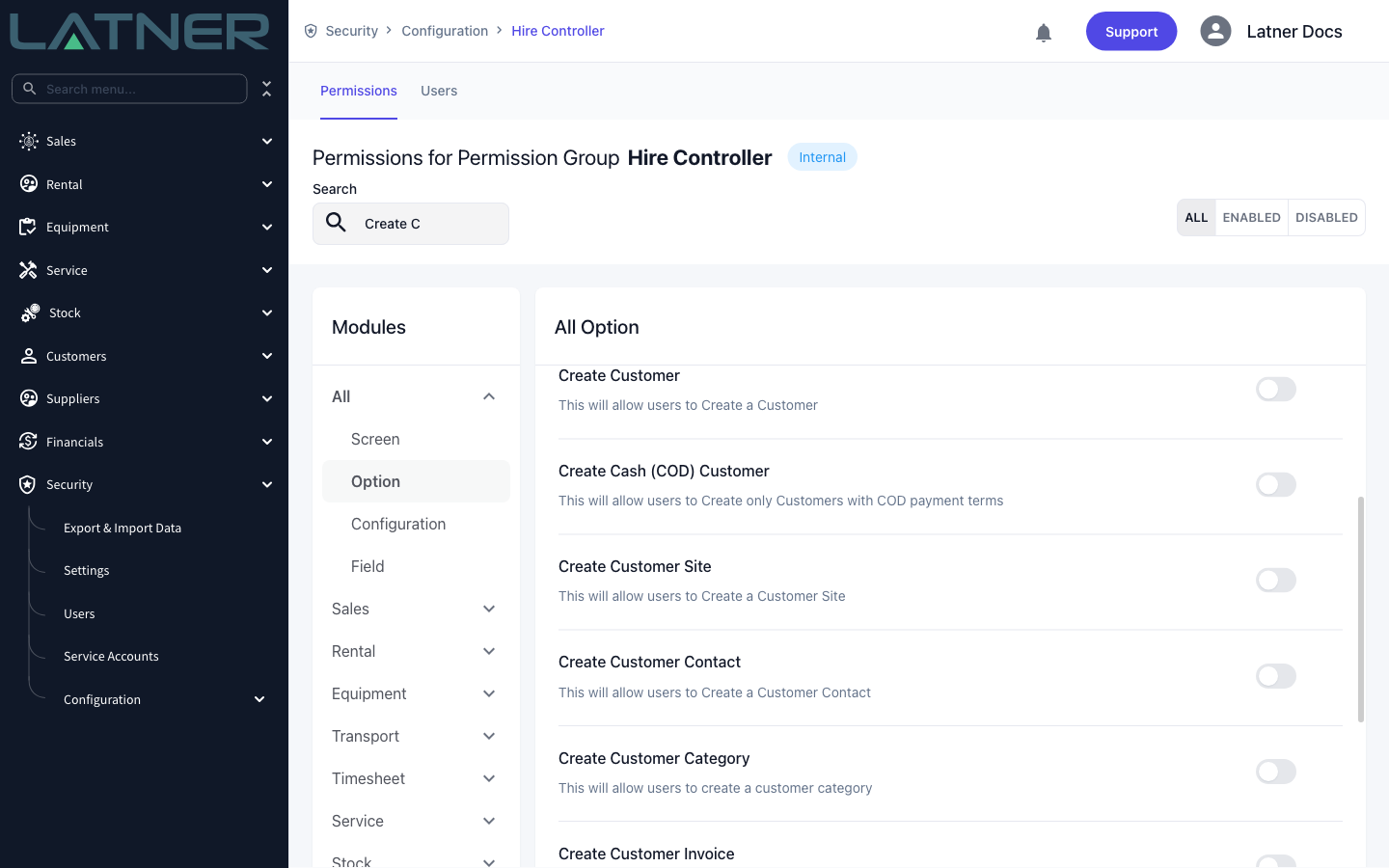Enable Create Customer Site permission
This screenshot has height=868, width=1389.
pyautogui.click(x=1275, y=581)
